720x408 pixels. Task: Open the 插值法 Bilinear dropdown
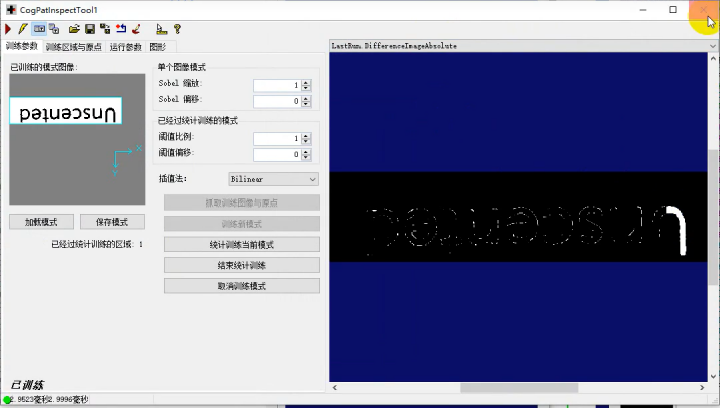[x=274, y=179]
